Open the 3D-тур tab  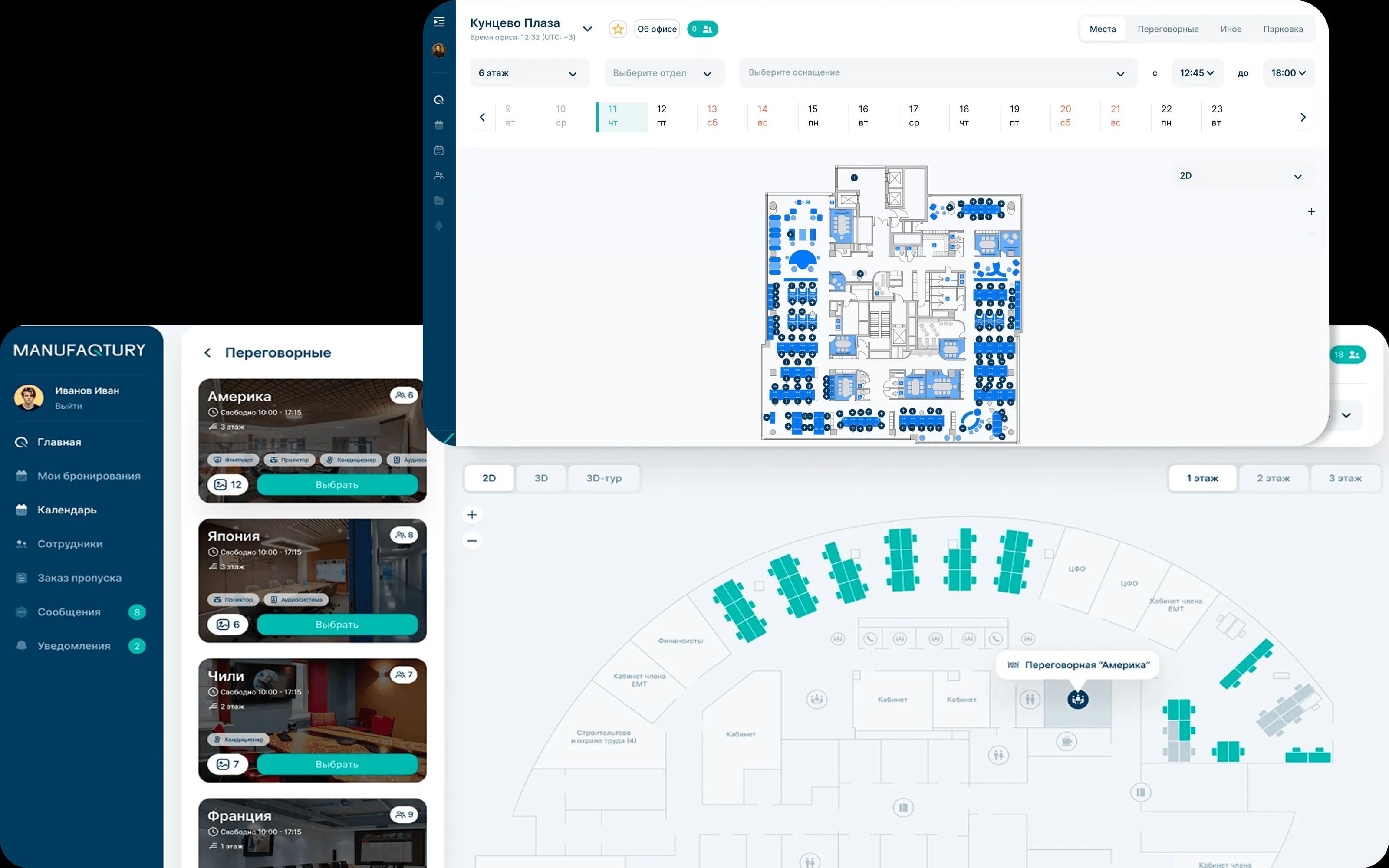(x=604, y=478)
